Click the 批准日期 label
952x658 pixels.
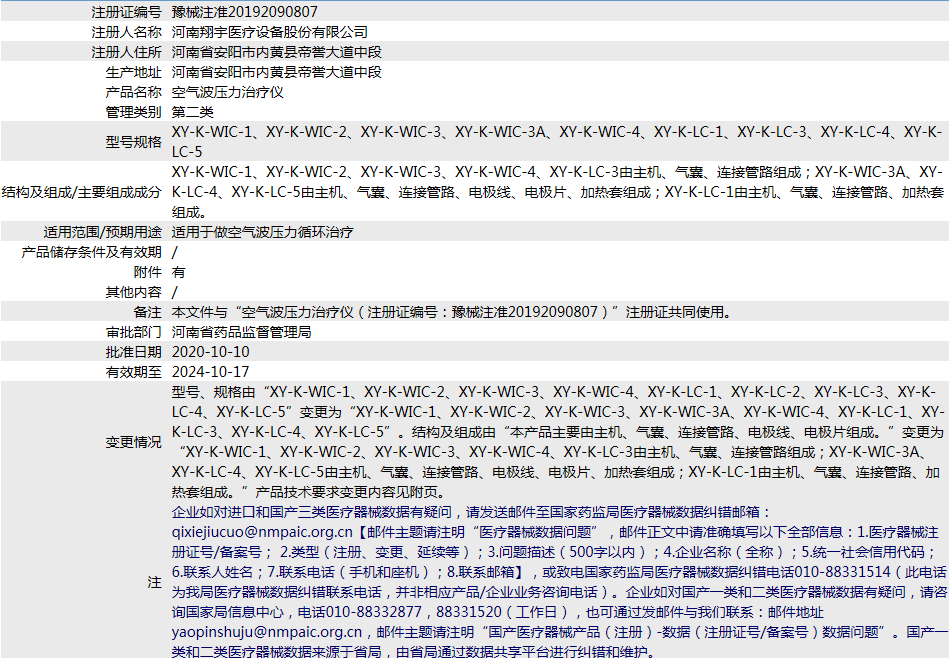(134, 353)
